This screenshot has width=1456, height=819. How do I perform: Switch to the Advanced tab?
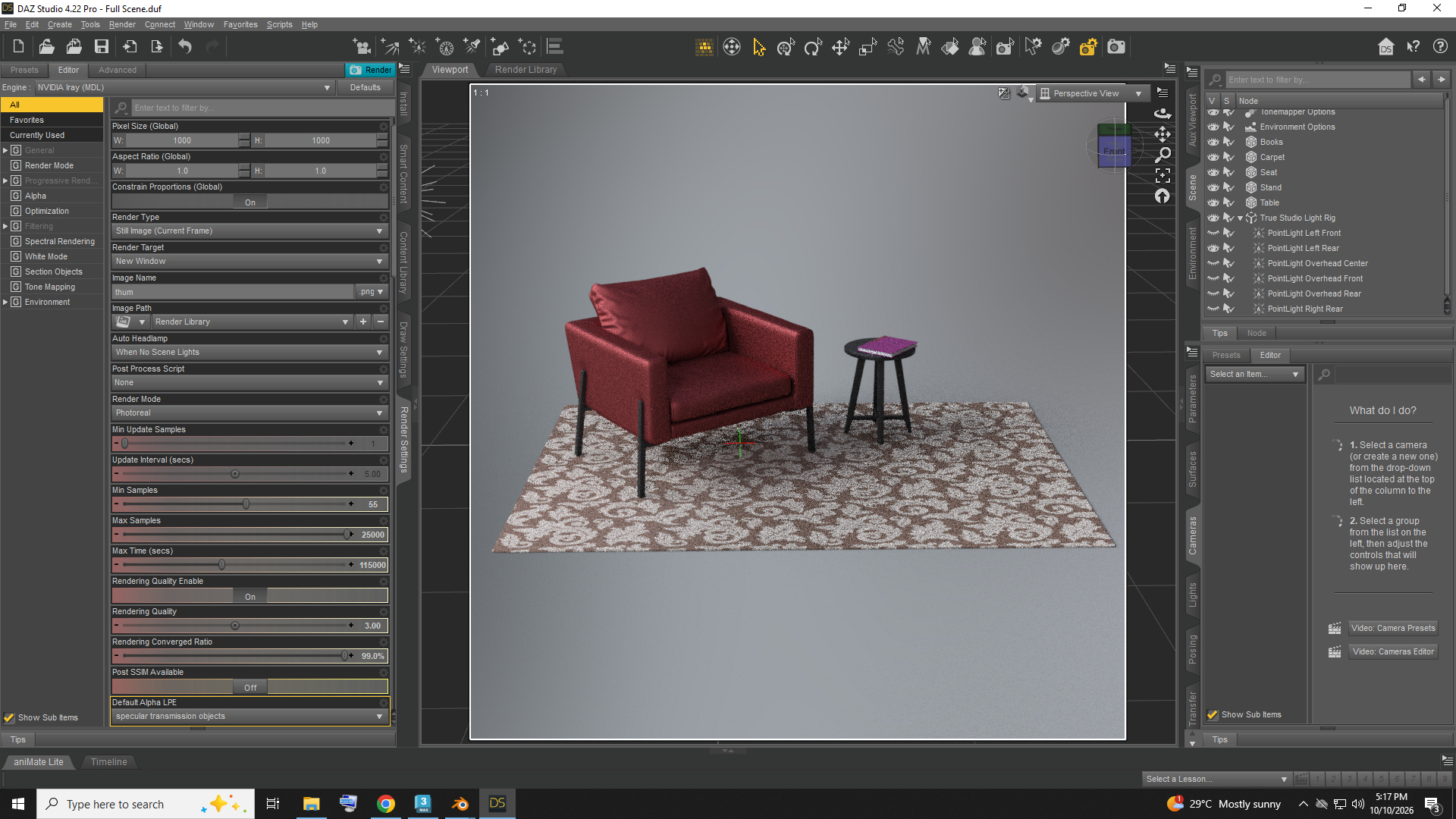118,70
